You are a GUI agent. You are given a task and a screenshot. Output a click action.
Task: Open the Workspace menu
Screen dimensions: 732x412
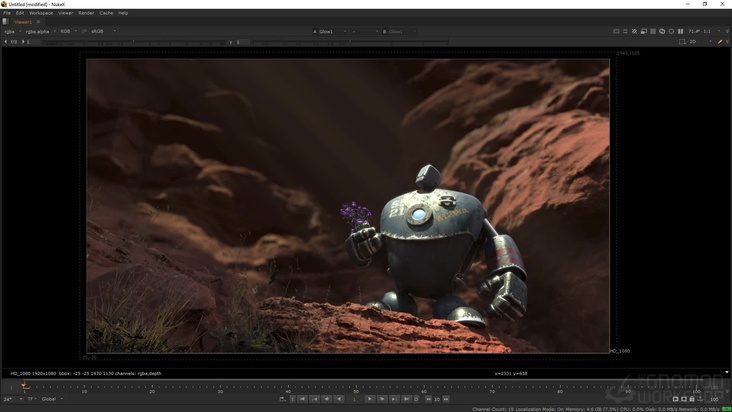(x=41, y=13)
